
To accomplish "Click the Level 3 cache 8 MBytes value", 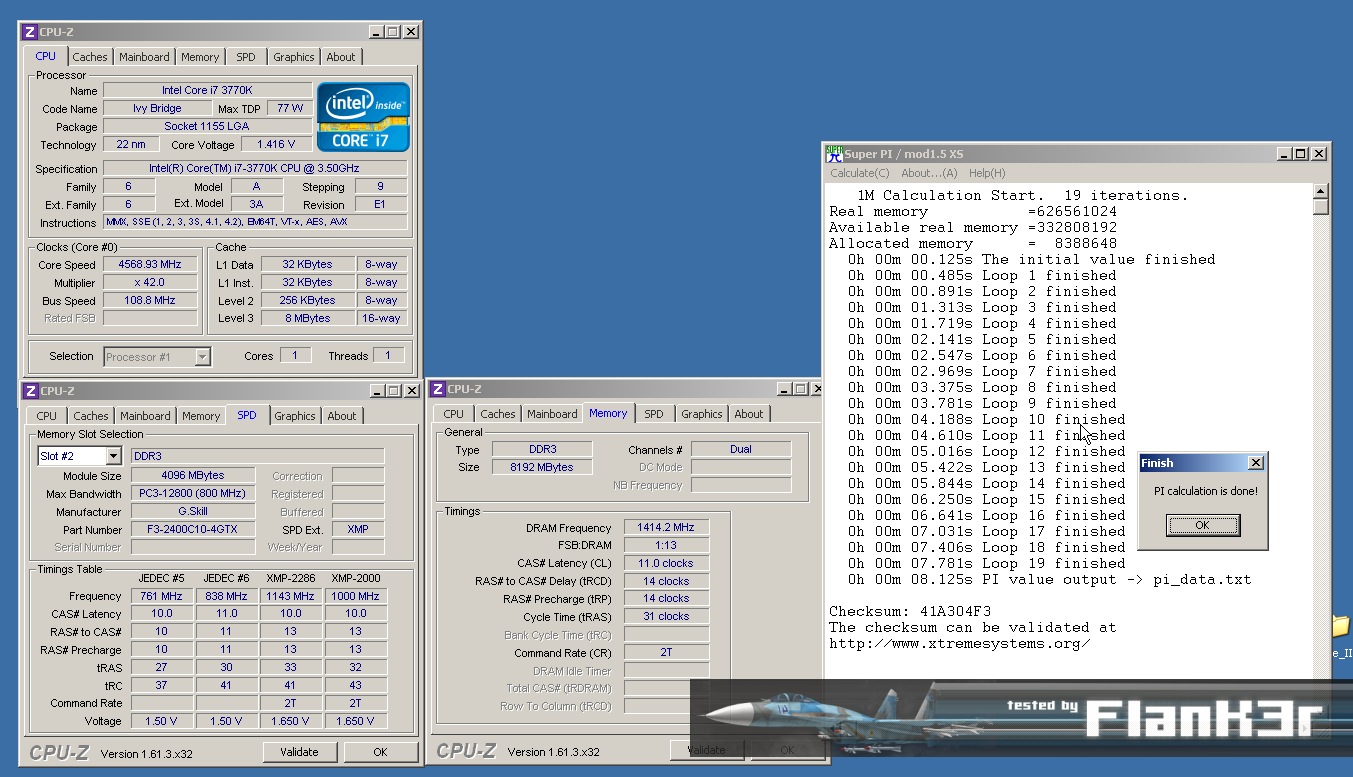I will point(308,319).
